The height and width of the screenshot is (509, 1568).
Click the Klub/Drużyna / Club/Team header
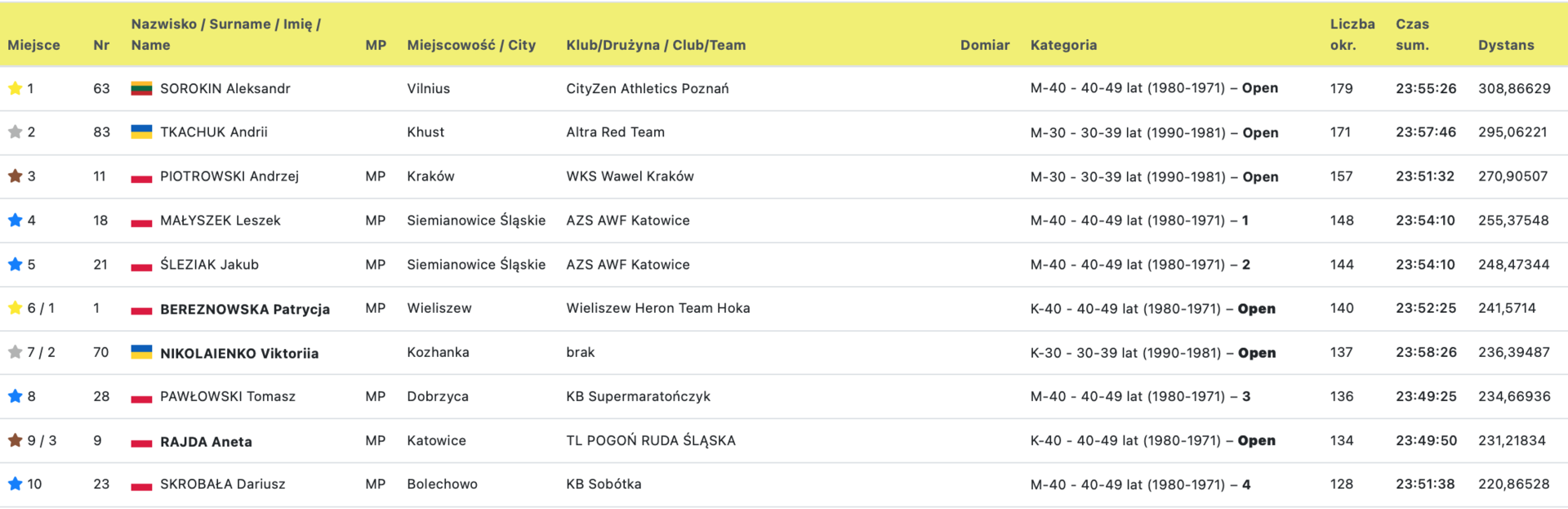click(x=656, y=45)
